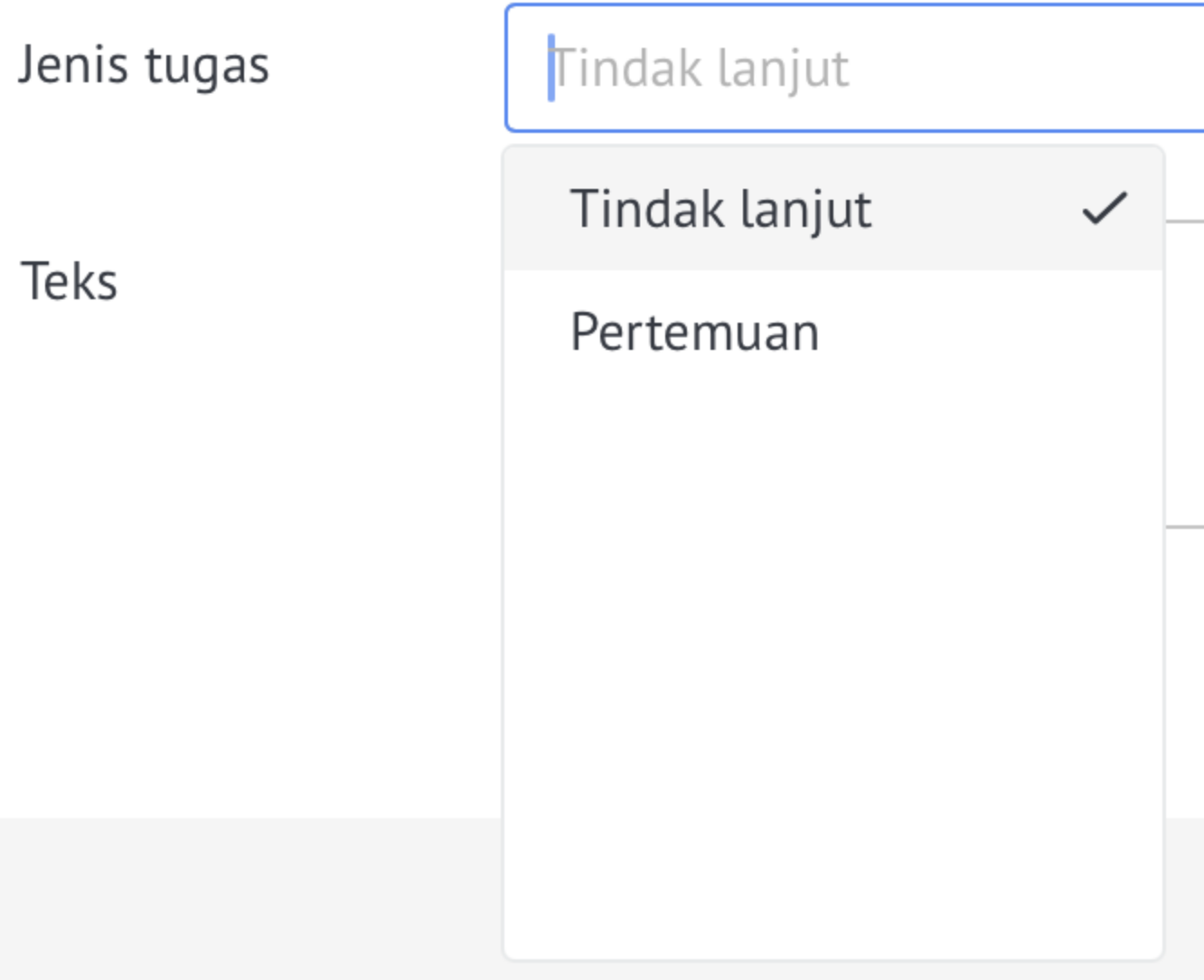Set the task type to Pertemuan

coord(833,332)
